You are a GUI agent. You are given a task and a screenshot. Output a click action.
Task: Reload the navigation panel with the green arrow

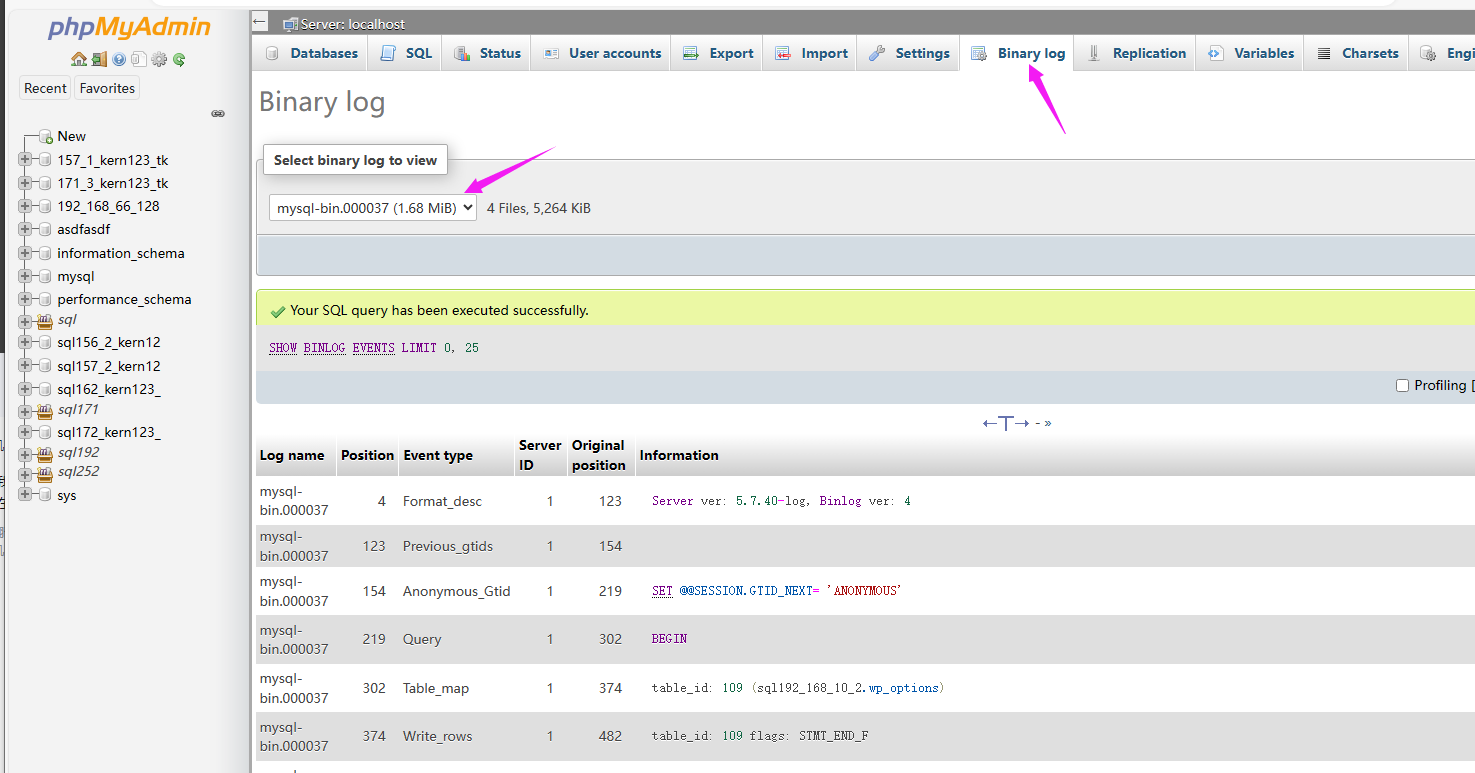179,59
